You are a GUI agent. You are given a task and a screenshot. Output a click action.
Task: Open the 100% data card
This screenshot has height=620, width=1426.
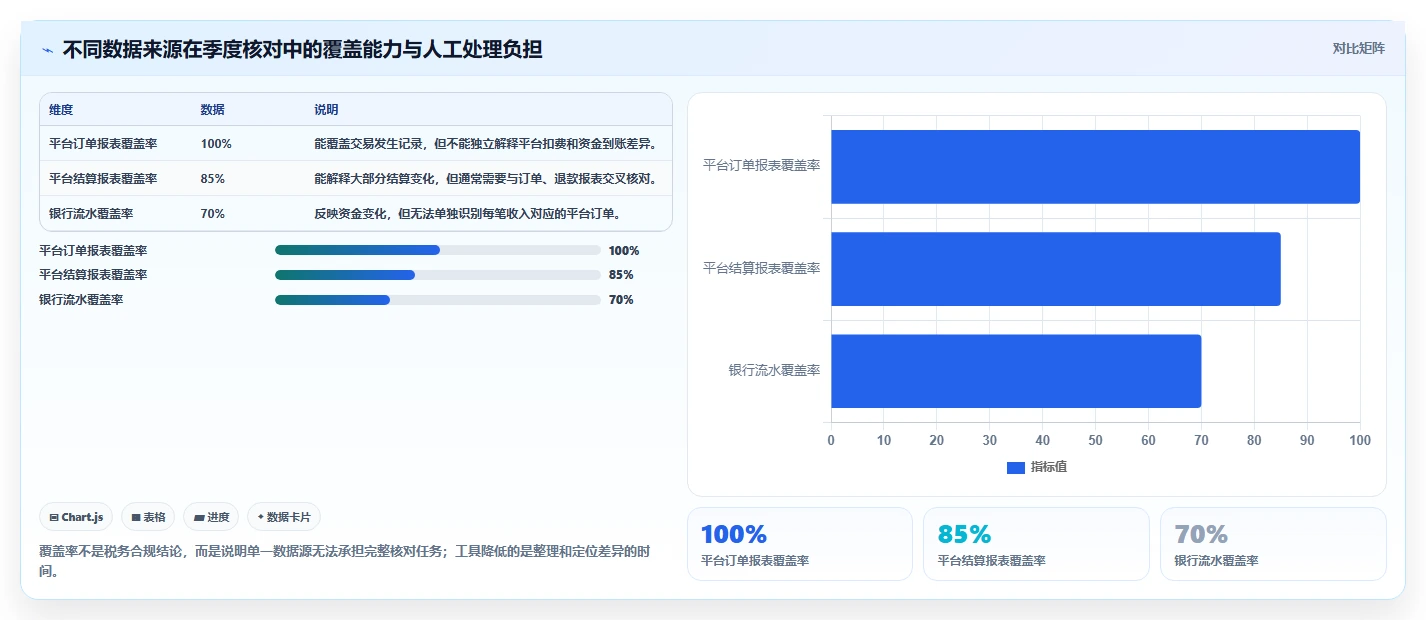(800, 544)
